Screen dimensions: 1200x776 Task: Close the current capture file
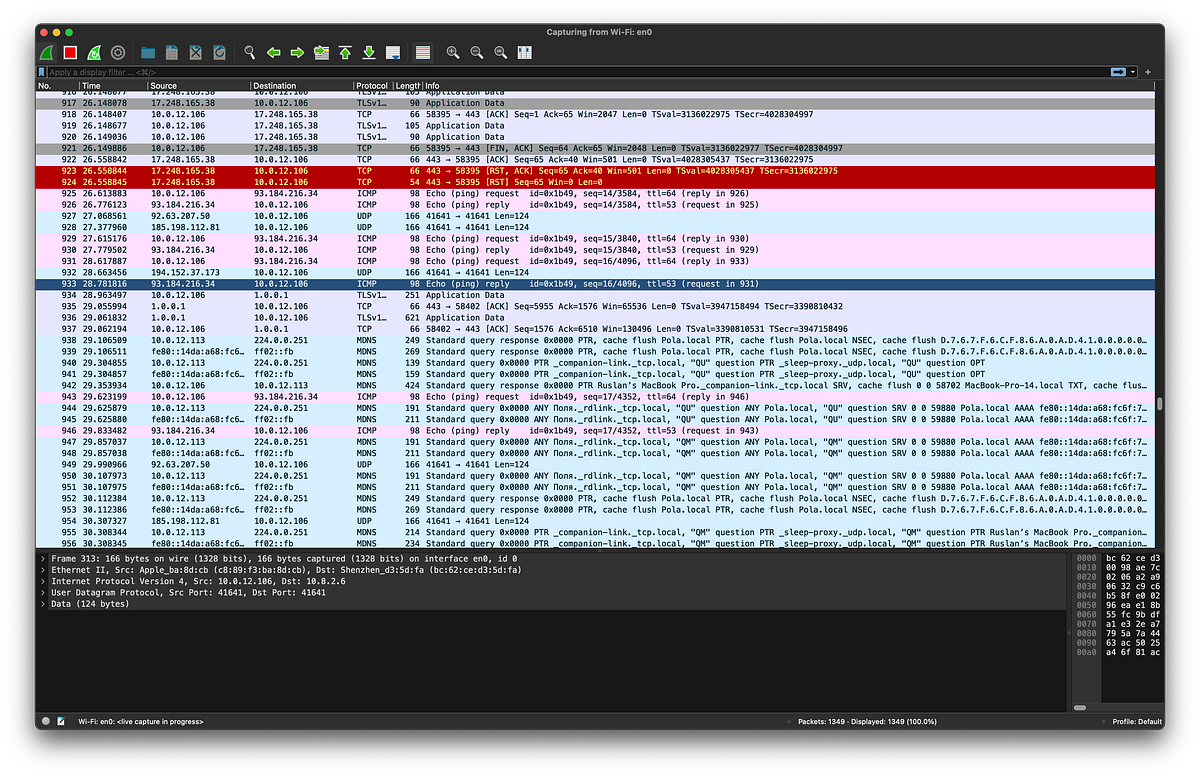[196, 52]
